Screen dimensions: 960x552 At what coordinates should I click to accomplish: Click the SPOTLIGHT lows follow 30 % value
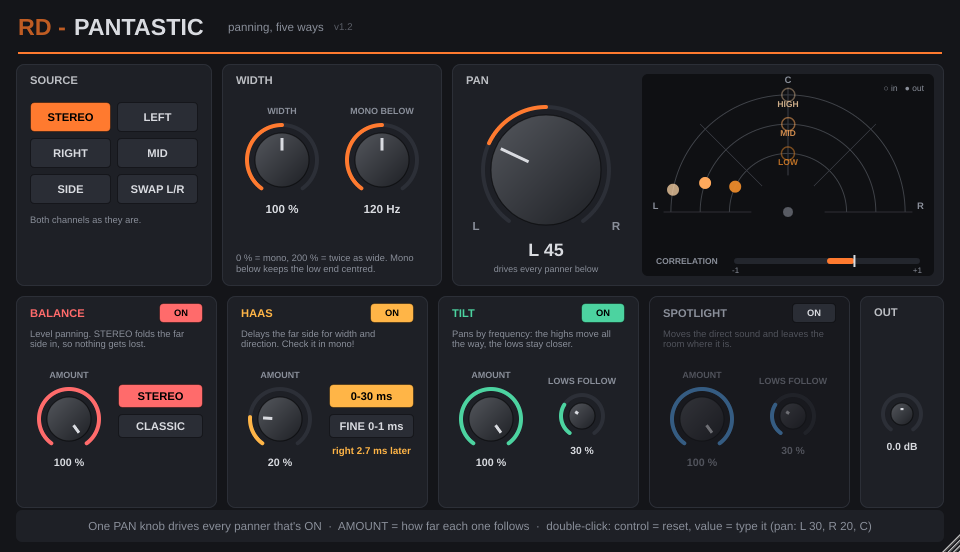point(792,450)
